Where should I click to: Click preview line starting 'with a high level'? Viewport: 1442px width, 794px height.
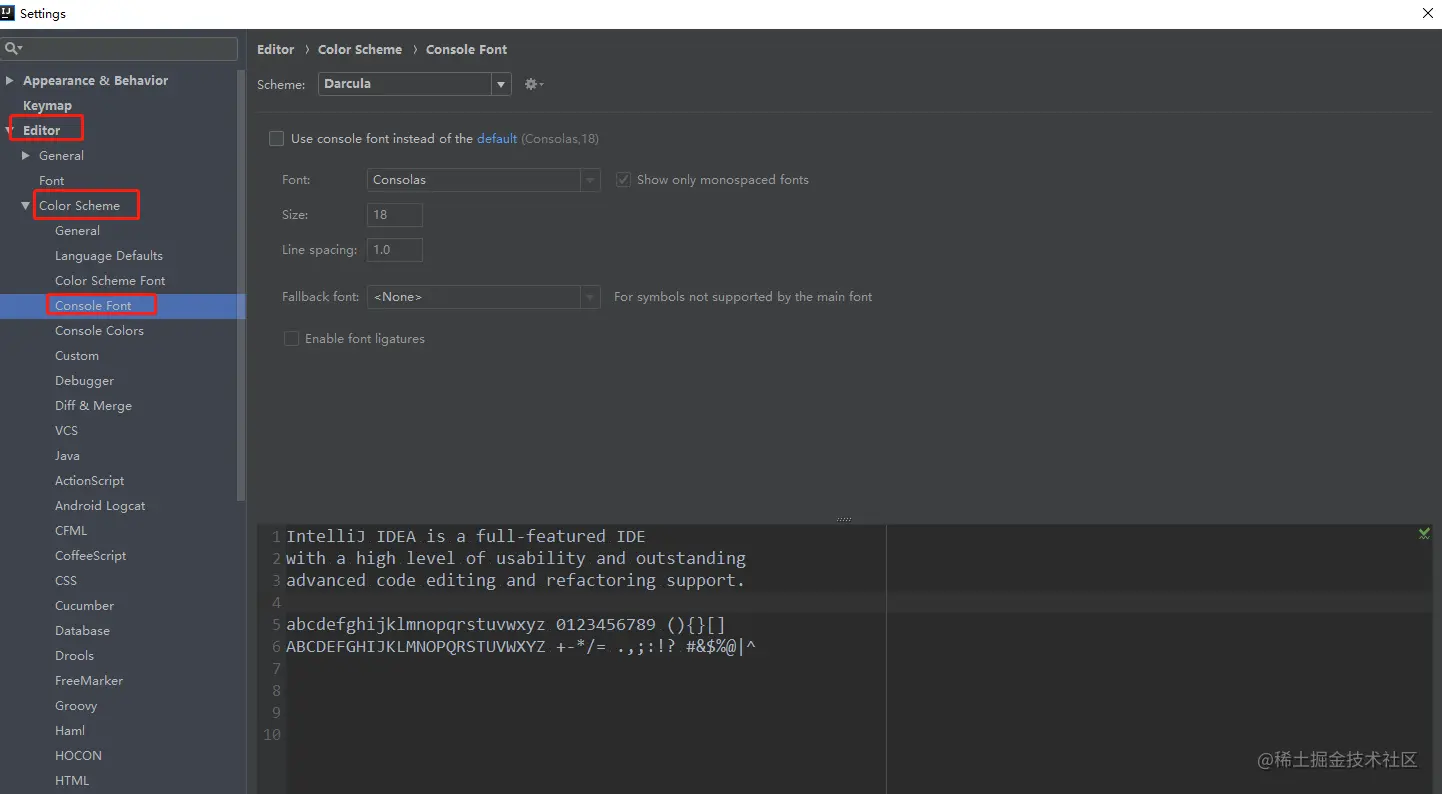point(516,558)
